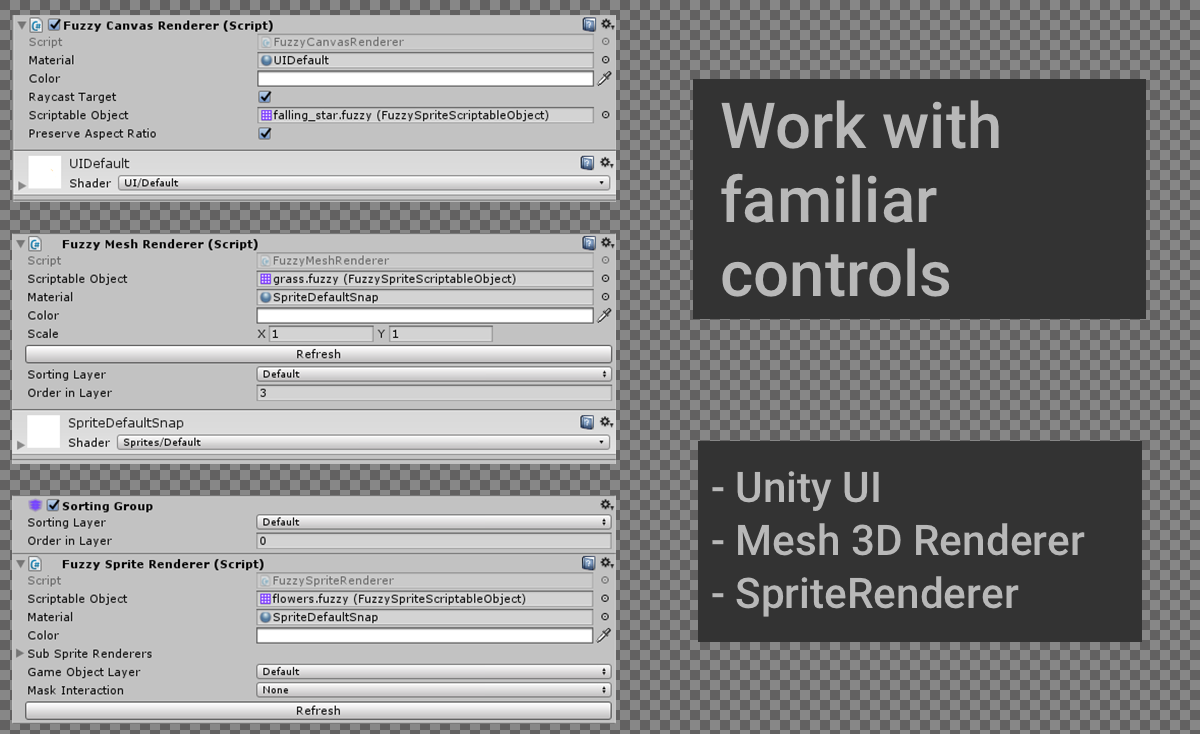Collapse the Fuzzy Canvas Renderer component foldout
1200x734 pixels.
(21, 24)
